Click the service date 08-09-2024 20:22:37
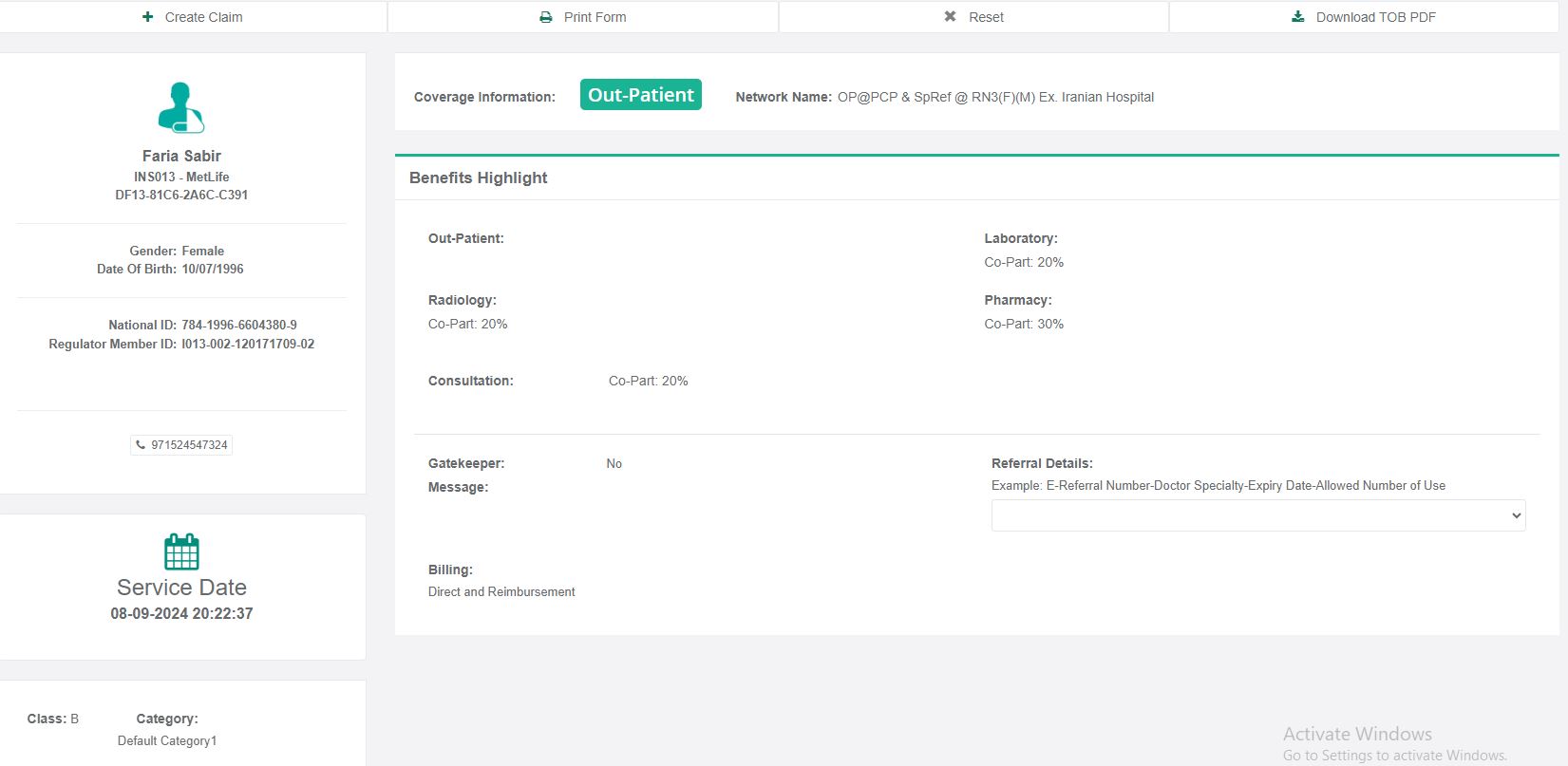The width and height of the screenshot is (1568, 766). tap(181, 613)
